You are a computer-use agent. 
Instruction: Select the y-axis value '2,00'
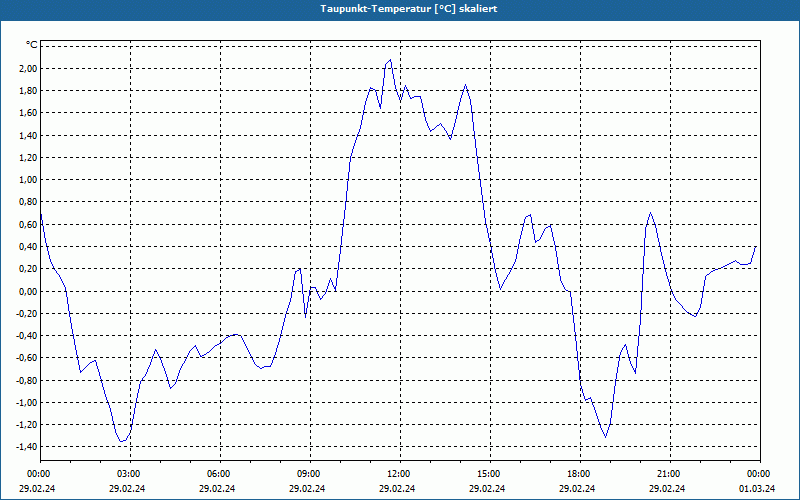tap(28, 68)
